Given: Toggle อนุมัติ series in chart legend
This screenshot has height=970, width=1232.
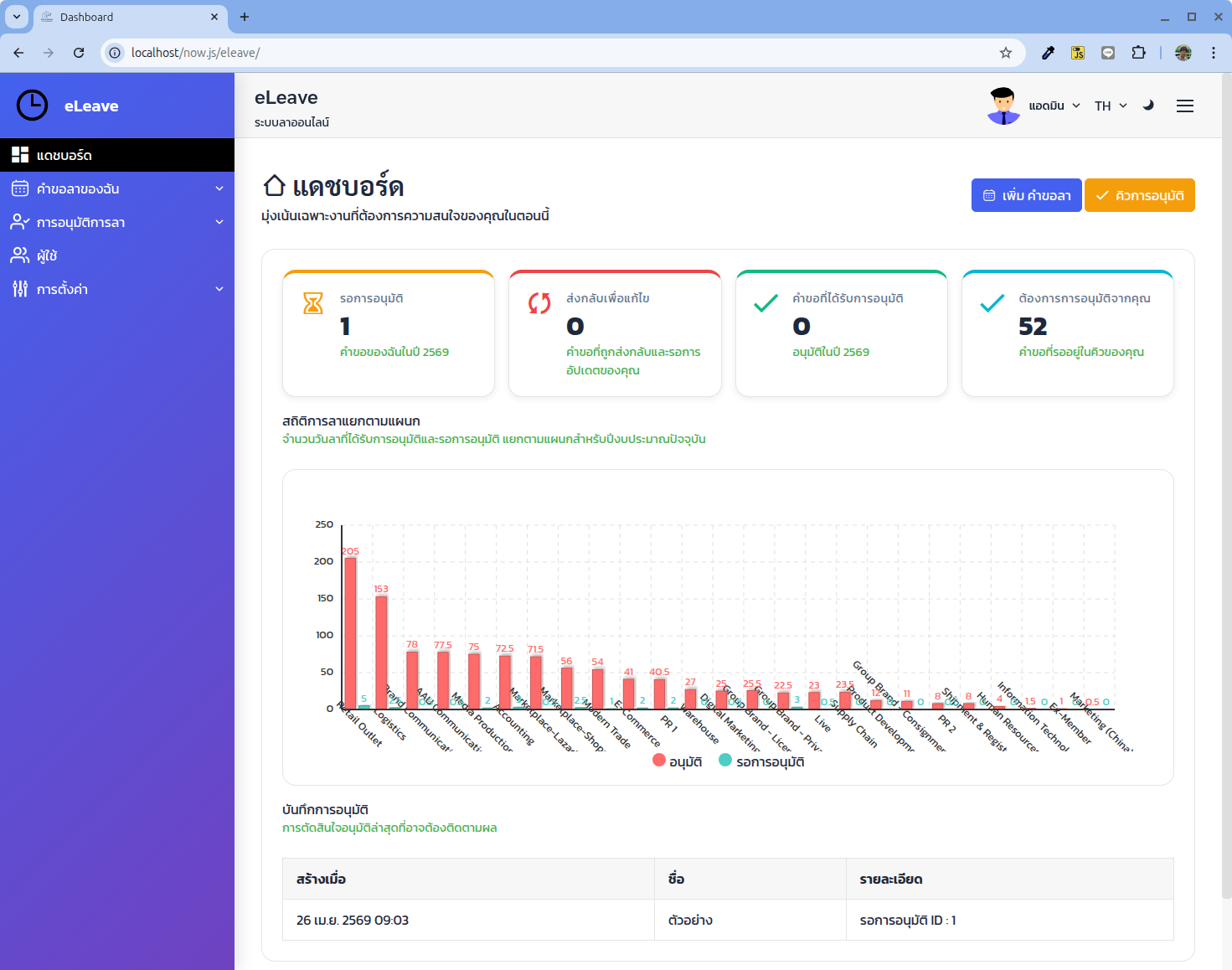Looking at the screenshot, I should (x=678, y=761).
